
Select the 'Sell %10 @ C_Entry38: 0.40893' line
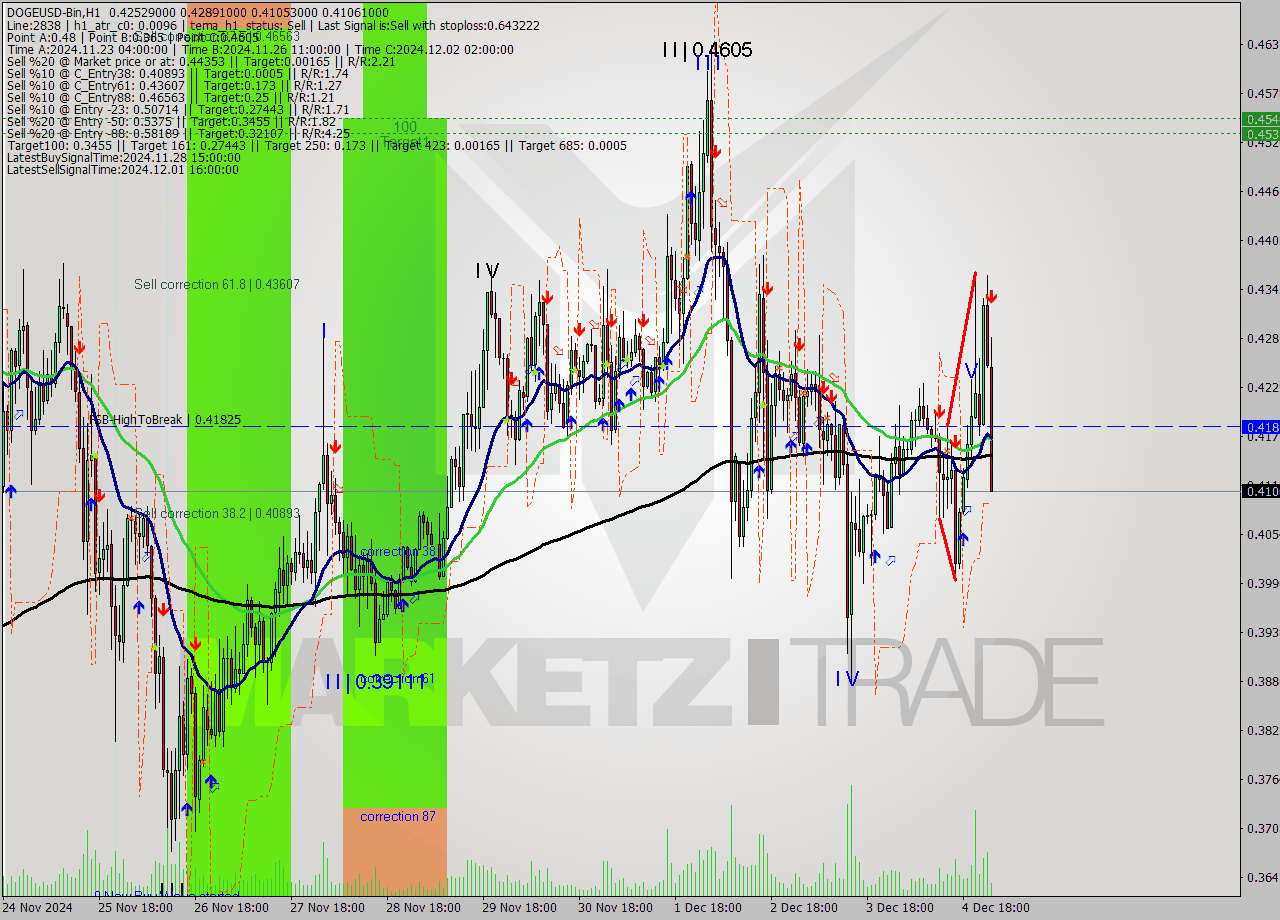click(178, 73)
